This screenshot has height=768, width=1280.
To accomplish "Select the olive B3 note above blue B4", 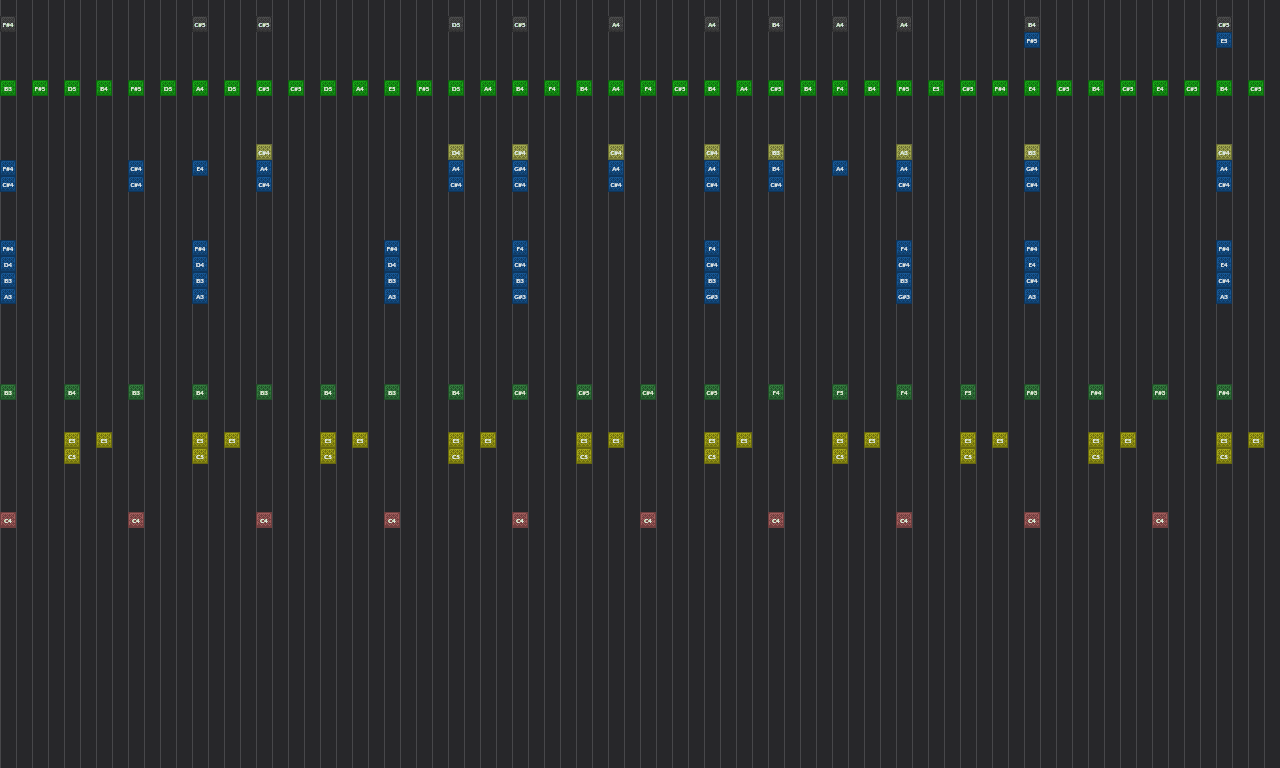I will tap(776, 152).
